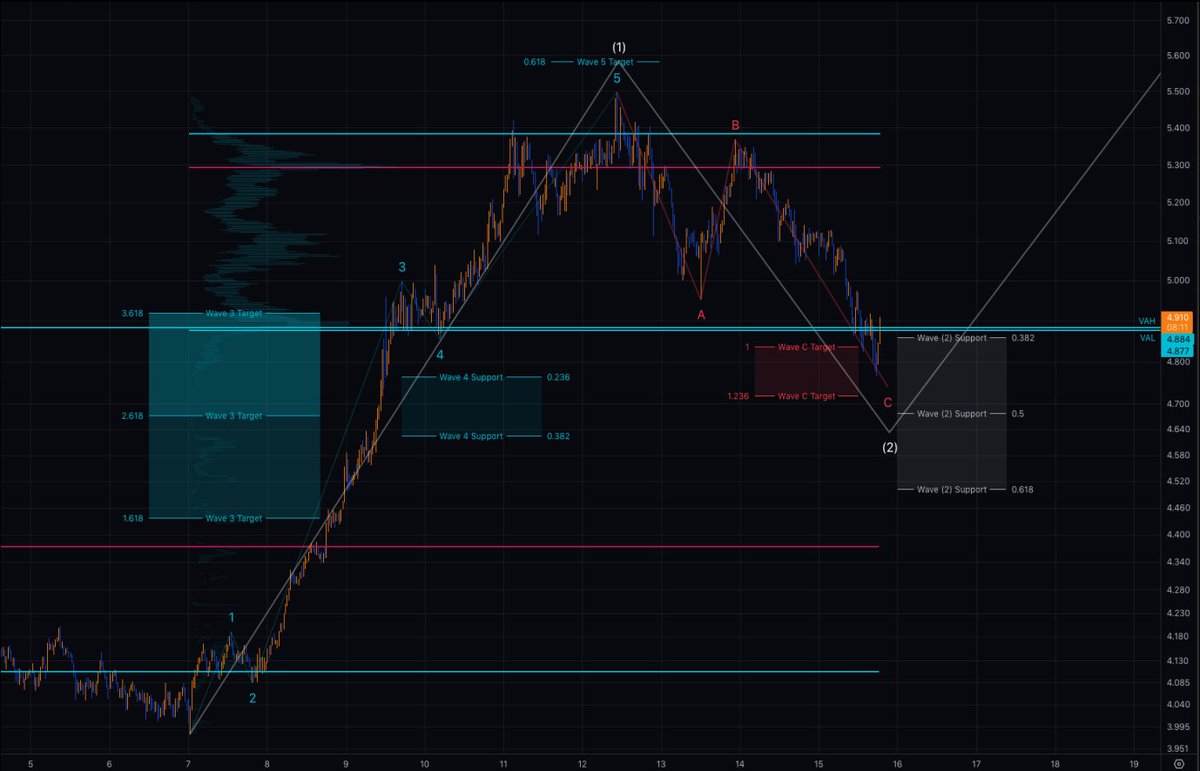Click 4.640 on the price scale

point(1177,429)
